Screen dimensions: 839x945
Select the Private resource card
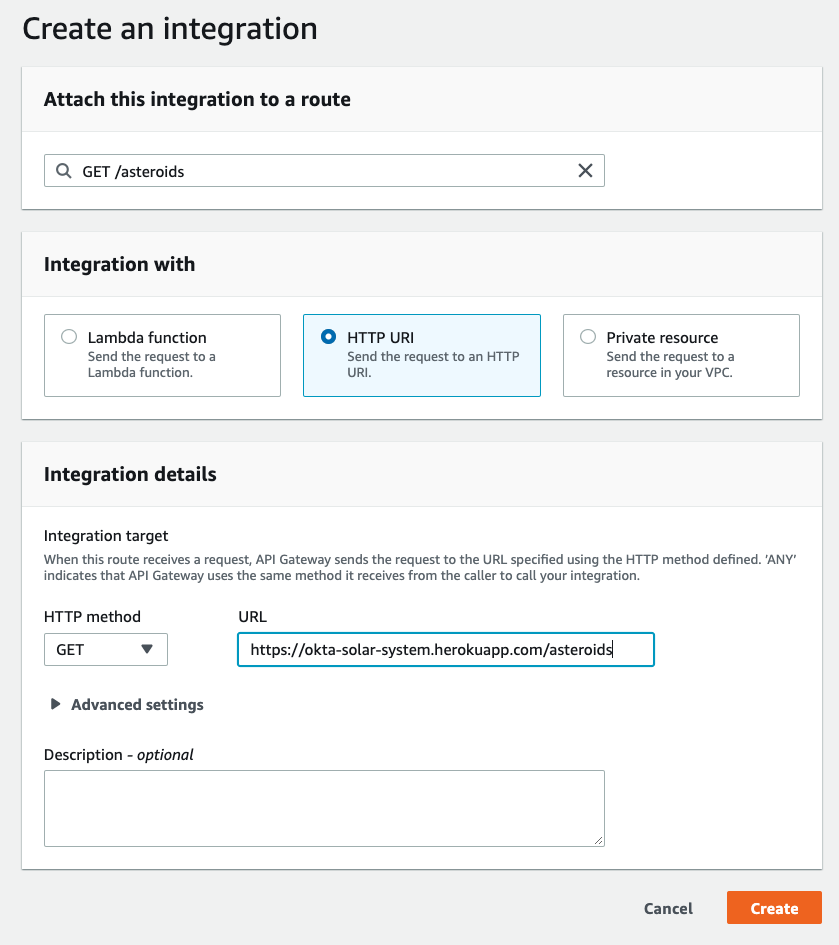click(x=681, y=355)
